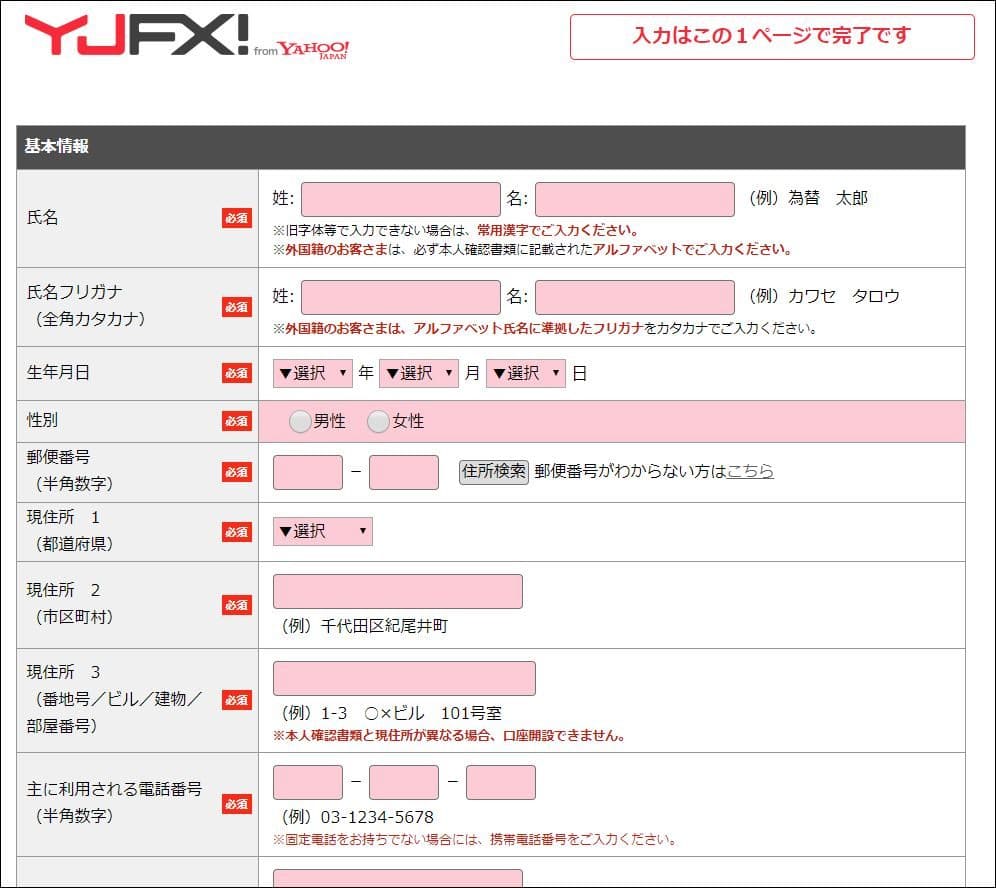Focus the フリガナ 名 input field

(x=635, y=297)
